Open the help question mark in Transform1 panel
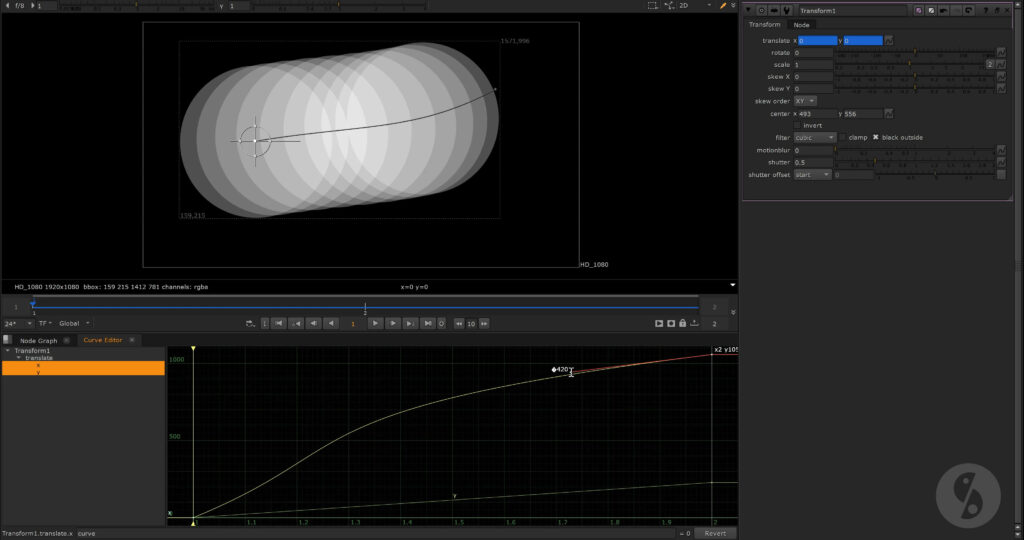This screenshot has width=1024, height=540. click(985, 10)
